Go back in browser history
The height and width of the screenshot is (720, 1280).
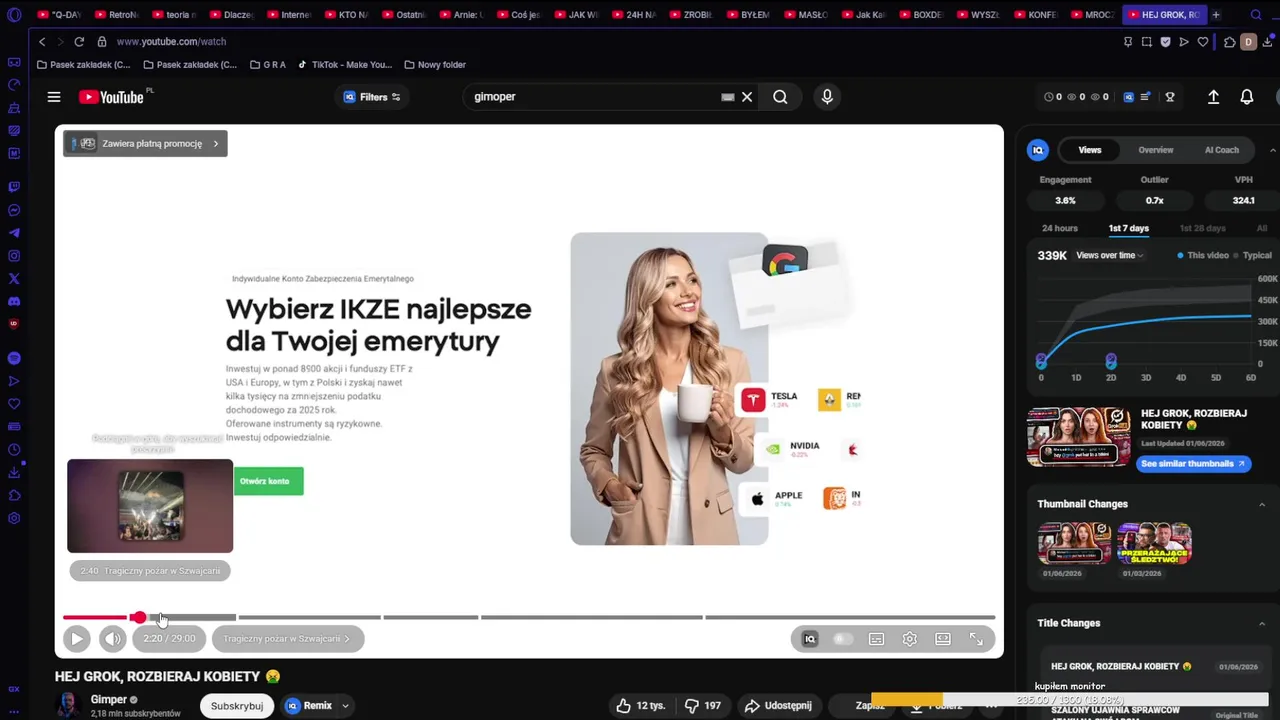click(x=42, y=42)
